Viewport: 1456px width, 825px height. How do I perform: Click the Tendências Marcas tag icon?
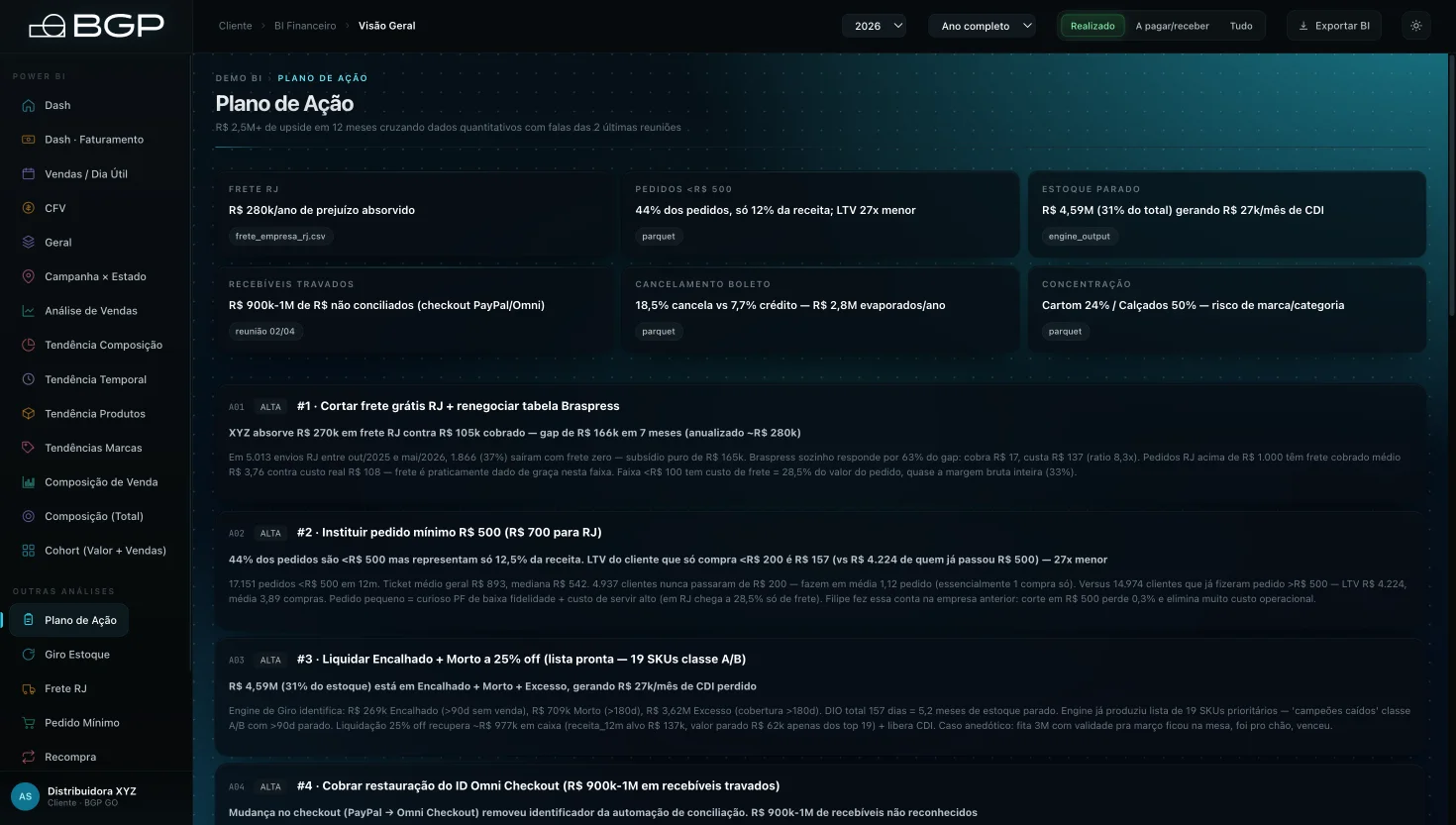(29, 448)
